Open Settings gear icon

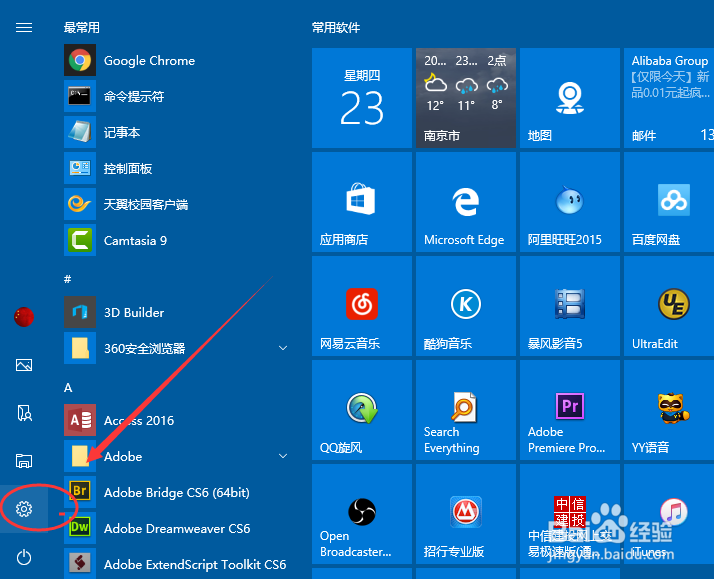[24, 508]
